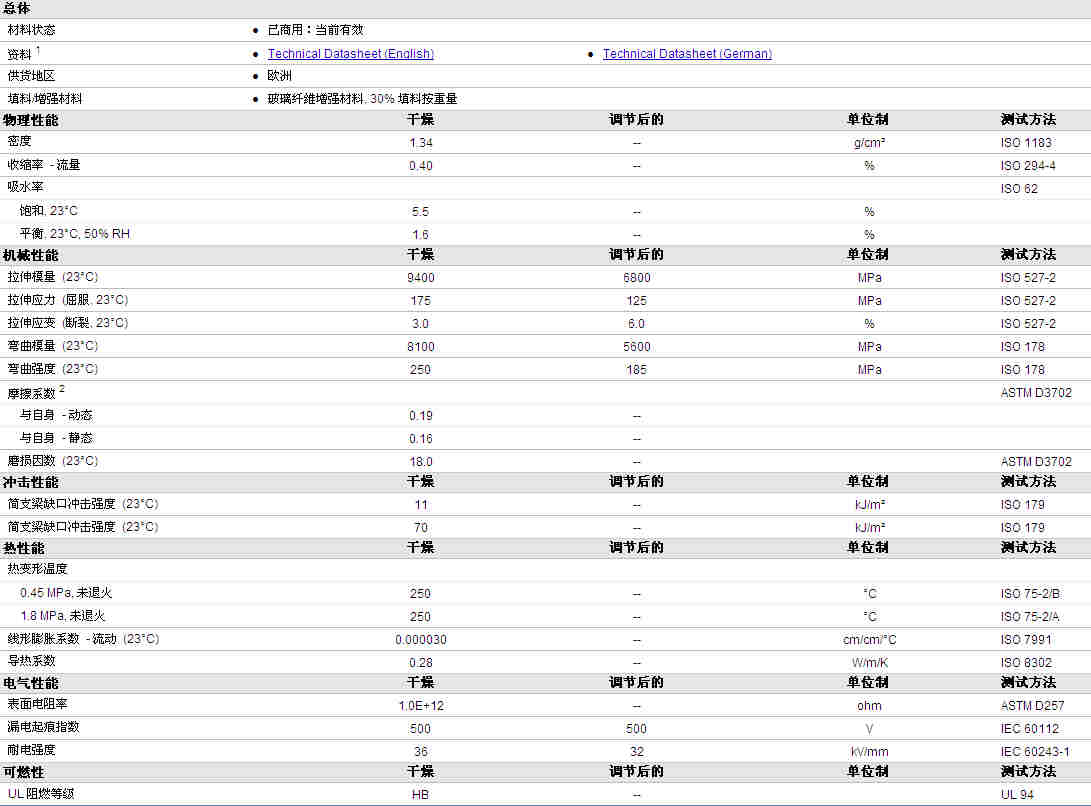Click the '吸水率' row label
The height and width of the screenshot is (806, 1091).
[x=25, y=187]
